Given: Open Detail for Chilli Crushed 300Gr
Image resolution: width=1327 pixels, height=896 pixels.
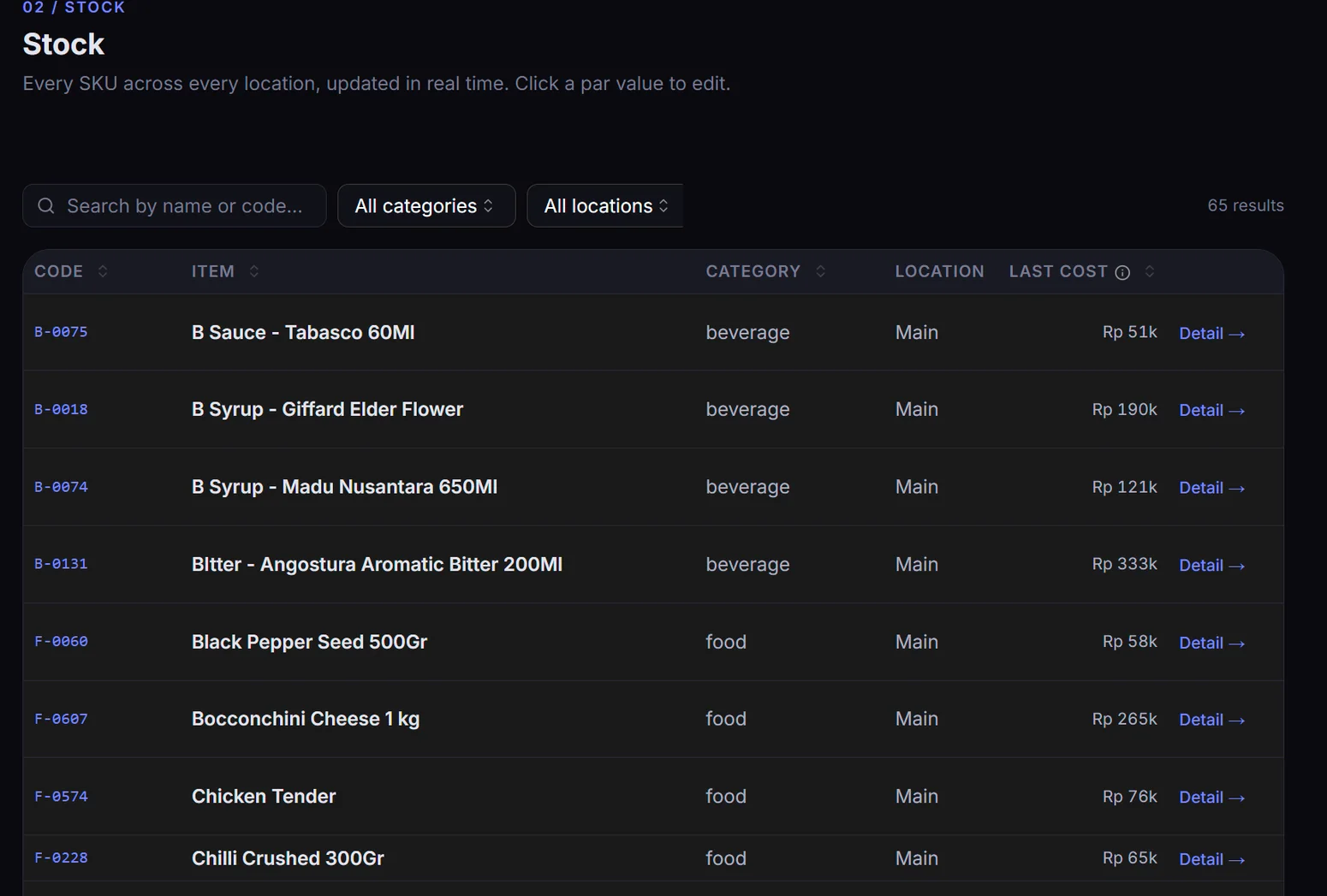Looking at the screenshot, I should click(x=1211, y=859).
